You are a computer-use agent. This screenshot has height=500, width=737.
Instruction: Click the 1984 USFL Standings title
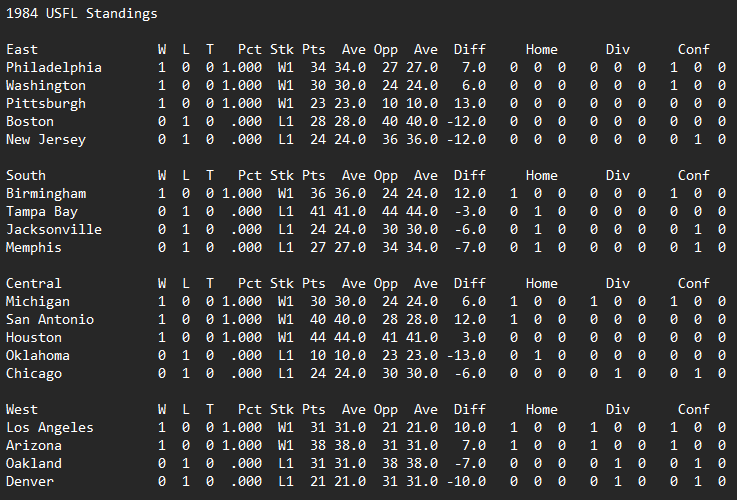click(81, 14)
